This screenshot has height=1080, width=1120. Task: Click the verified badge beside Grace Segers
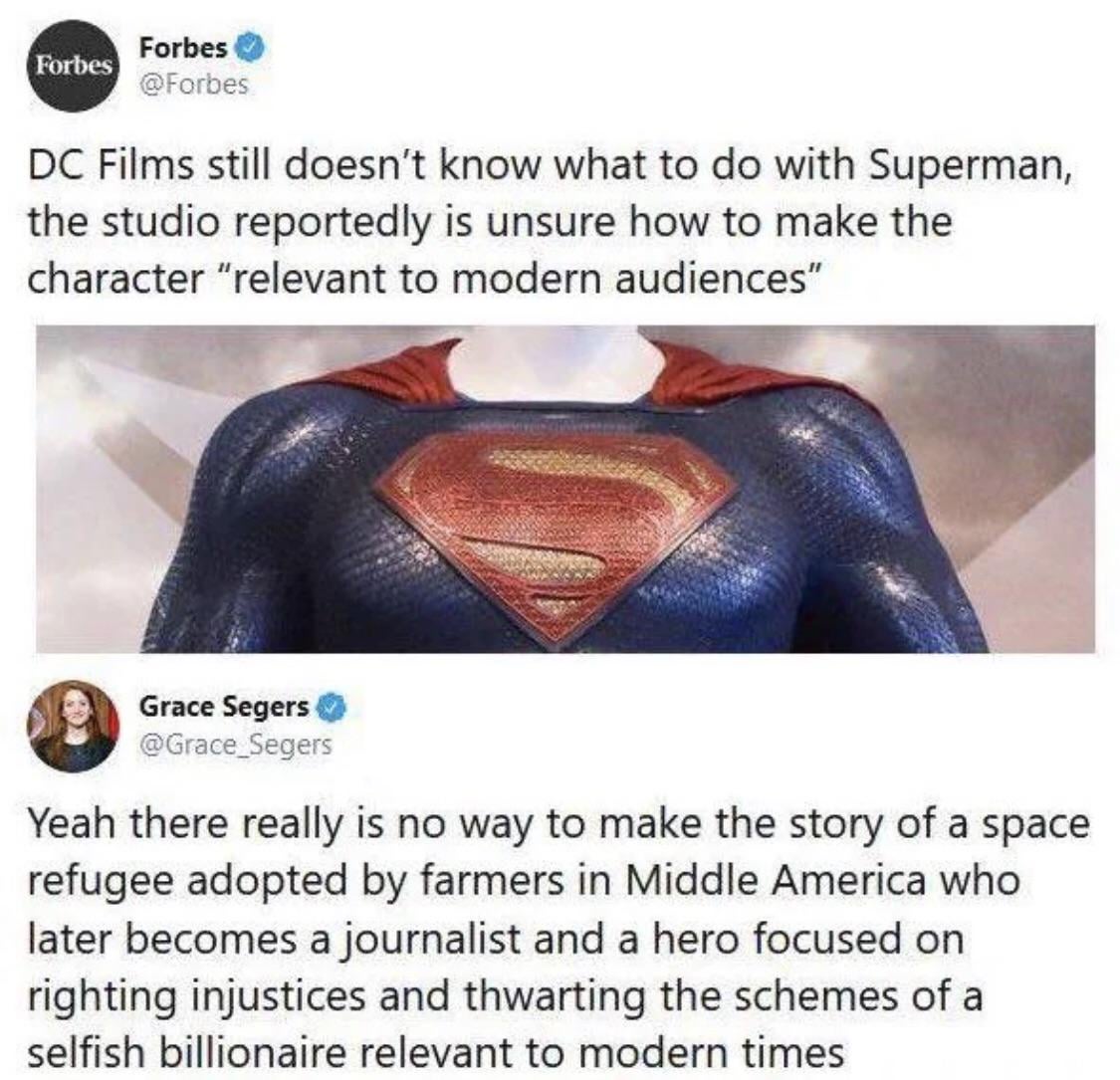pyautogui.click(x=331, y=708)
